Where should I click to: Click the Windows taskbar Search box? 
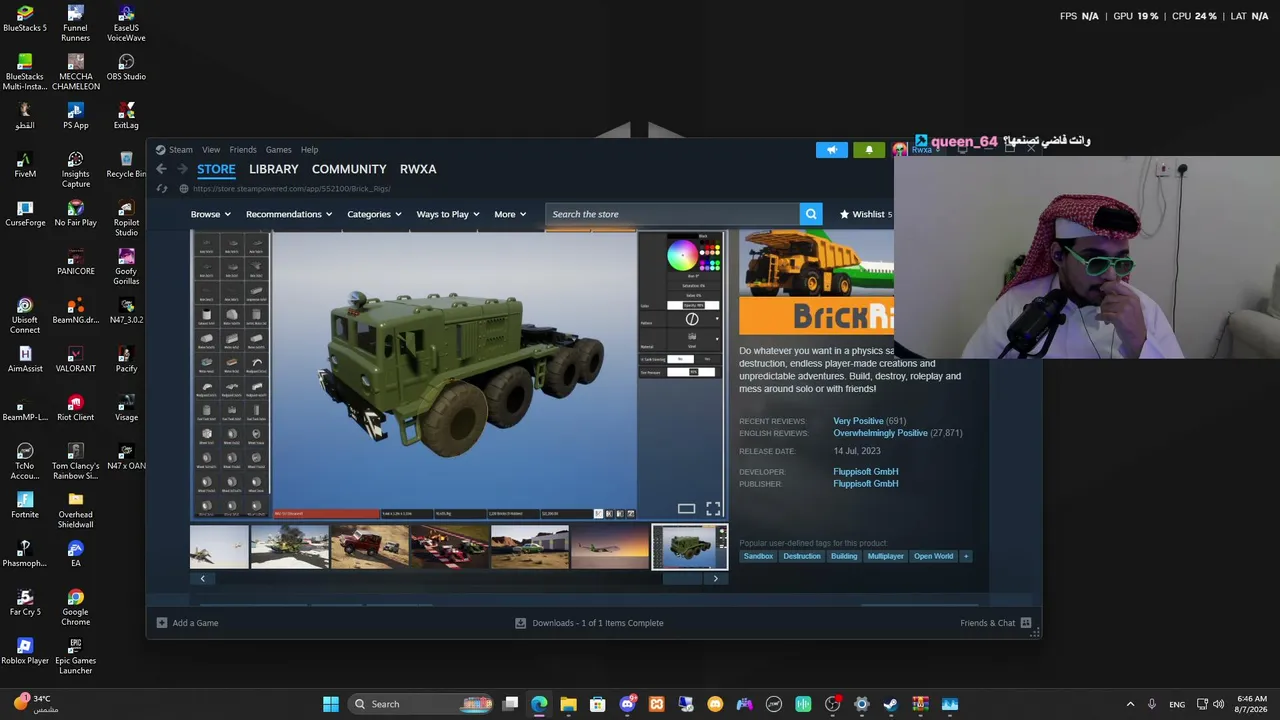(421, 704)
